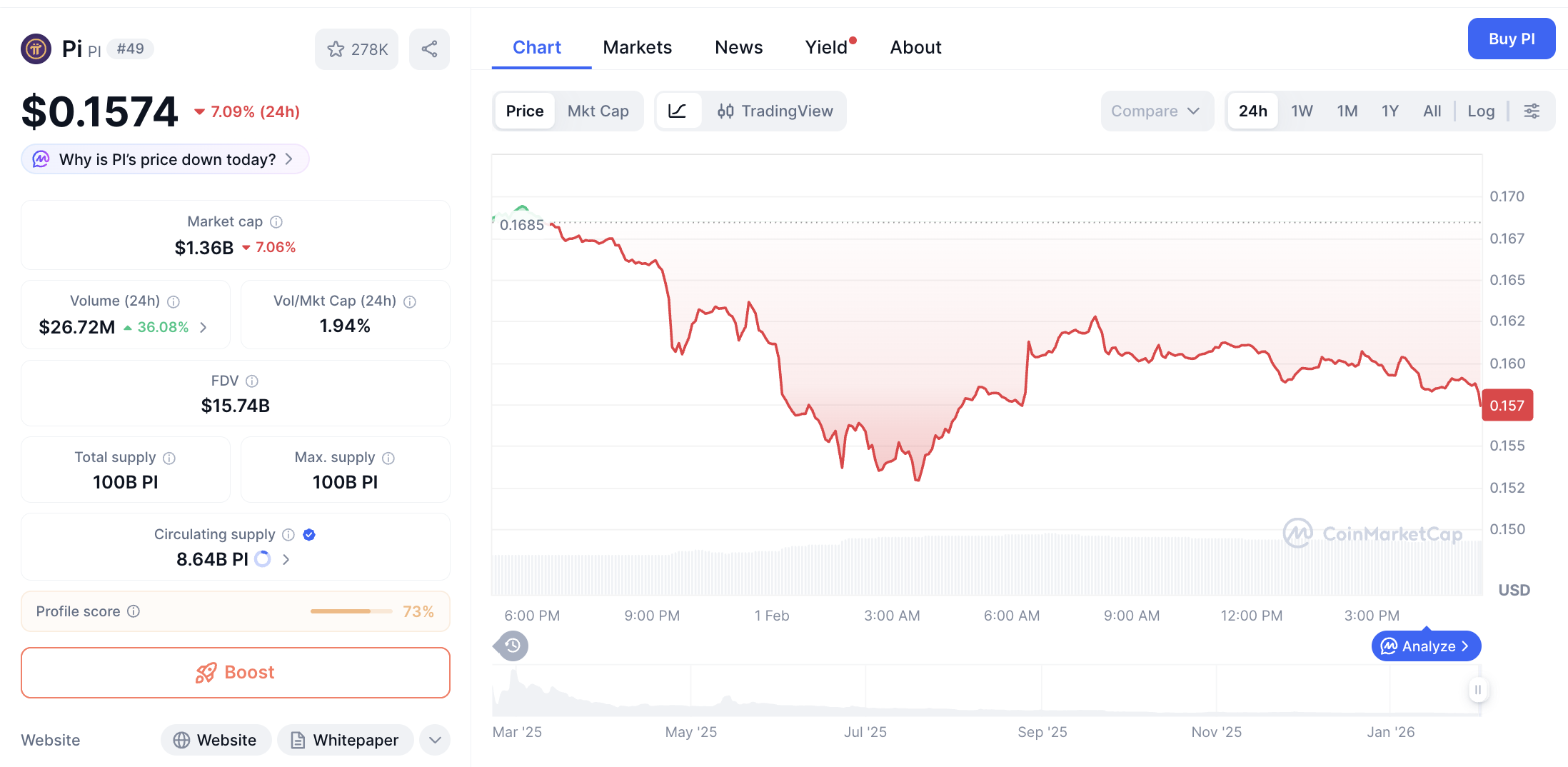Open 'Why is PI's price down today?' prompt
This screenshot has height=767, width=1568.
tap(164, 159)
